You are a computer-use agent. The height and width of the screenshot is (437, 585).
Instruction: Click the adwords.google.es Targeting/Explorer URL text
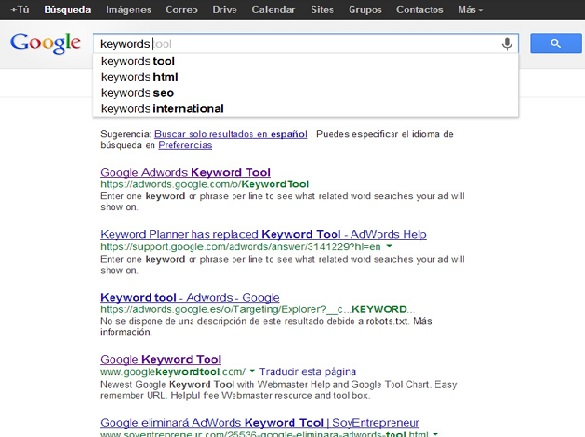257,309
